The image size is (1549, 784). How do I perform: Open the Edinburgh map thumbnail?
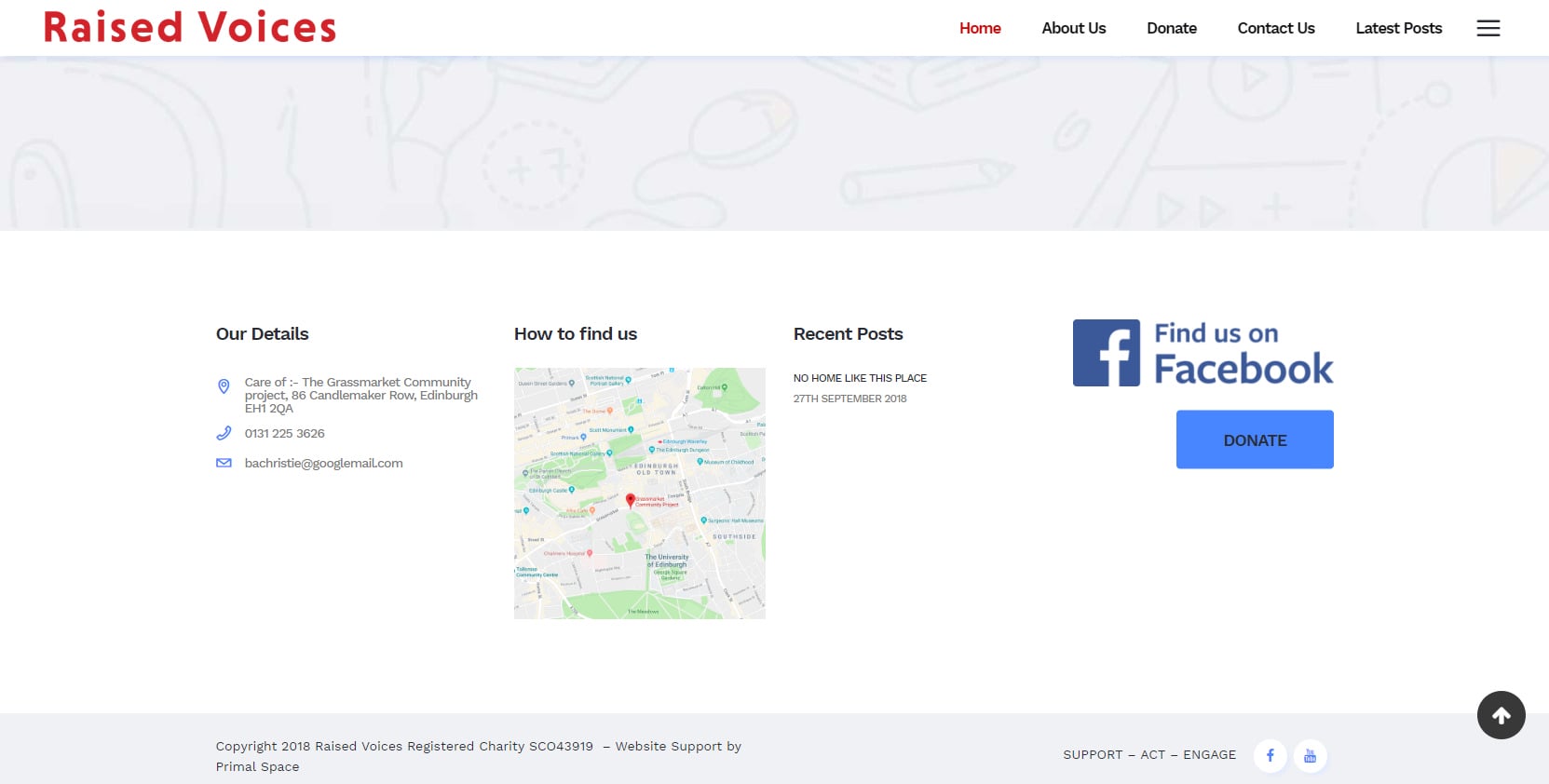pyautogui.click(x=640, y=493)
